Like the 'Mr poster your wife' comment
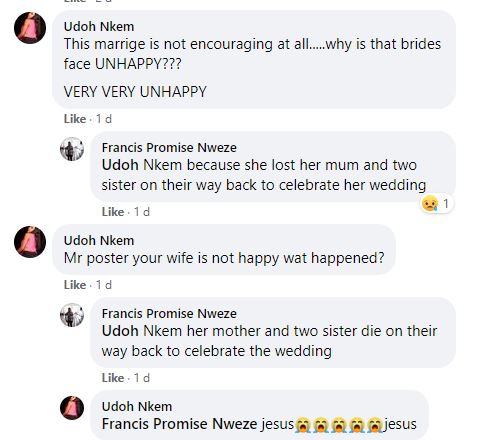 pyautogui.click(x=75, y=285)
